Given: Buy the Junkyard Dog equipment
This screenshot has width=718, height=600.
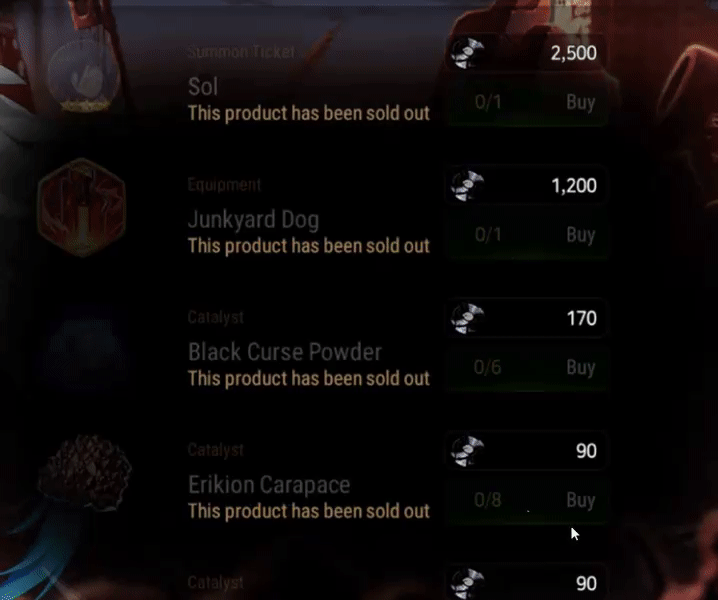Looking at the screenshot, I should tap(528, 235).
